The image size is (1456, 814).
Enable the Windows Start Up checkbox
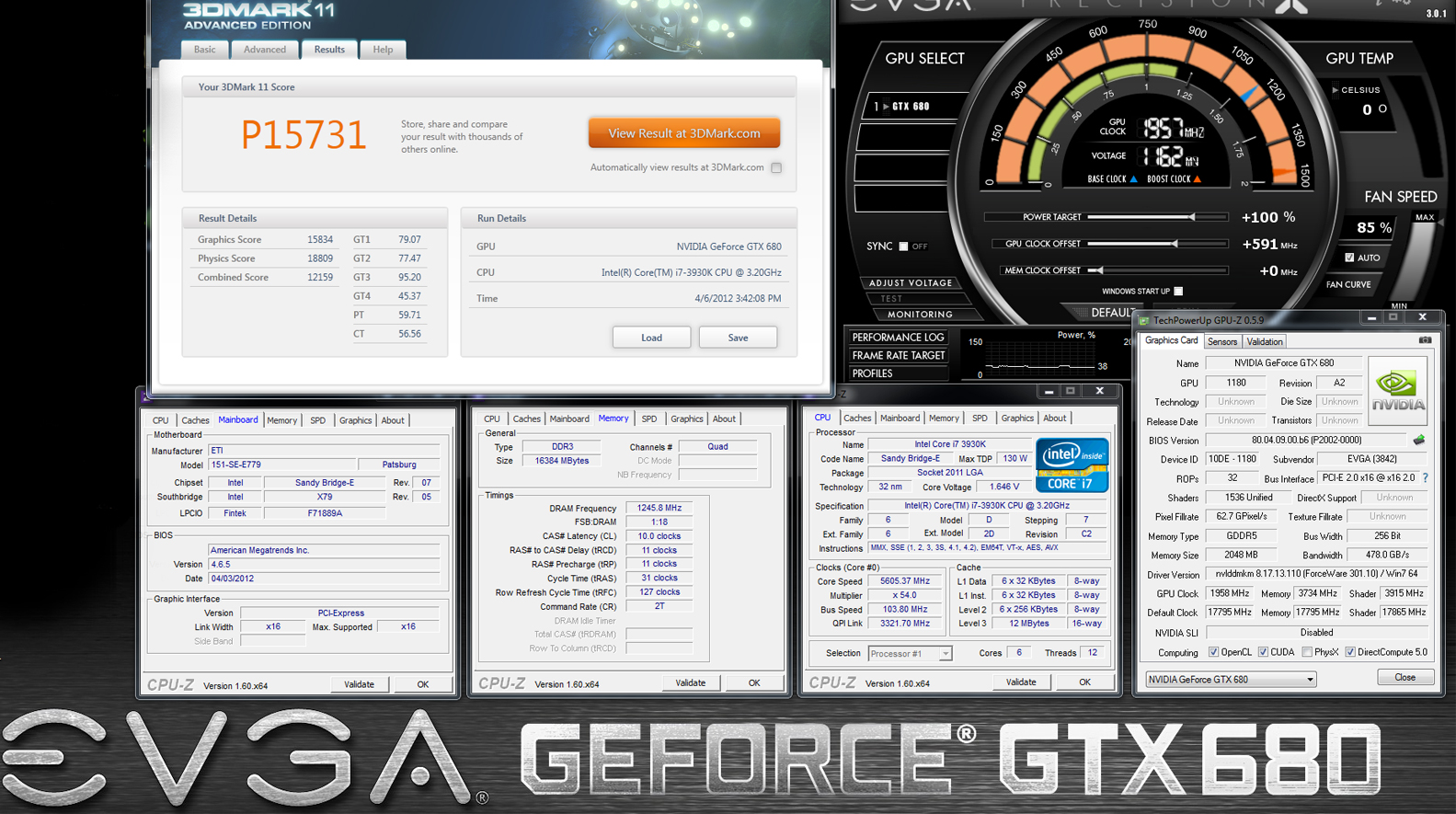1178,292
